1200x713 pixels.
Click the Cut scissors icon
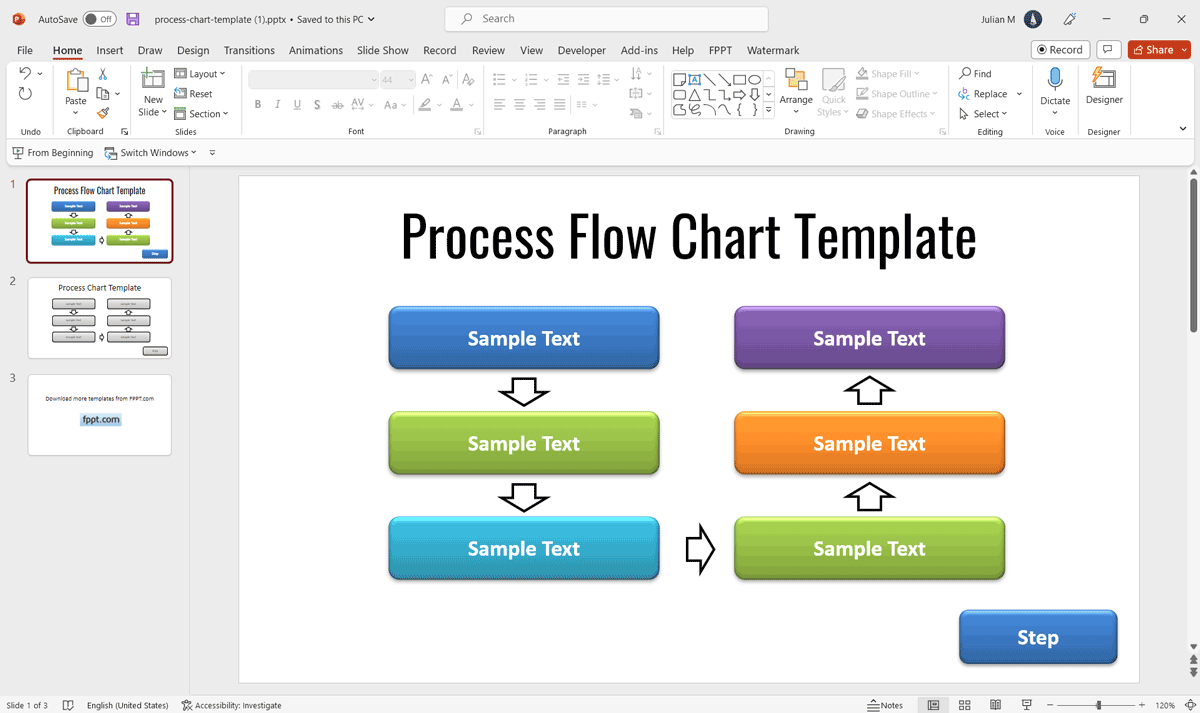pos(102,74)
